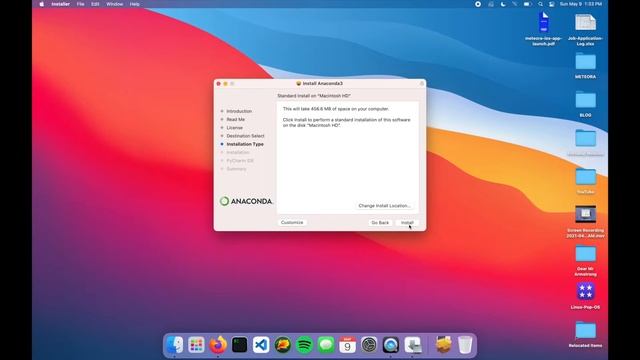The image size is (640, 360).
Task: Open Finder from the dock
Action: [x=175, y=345]
